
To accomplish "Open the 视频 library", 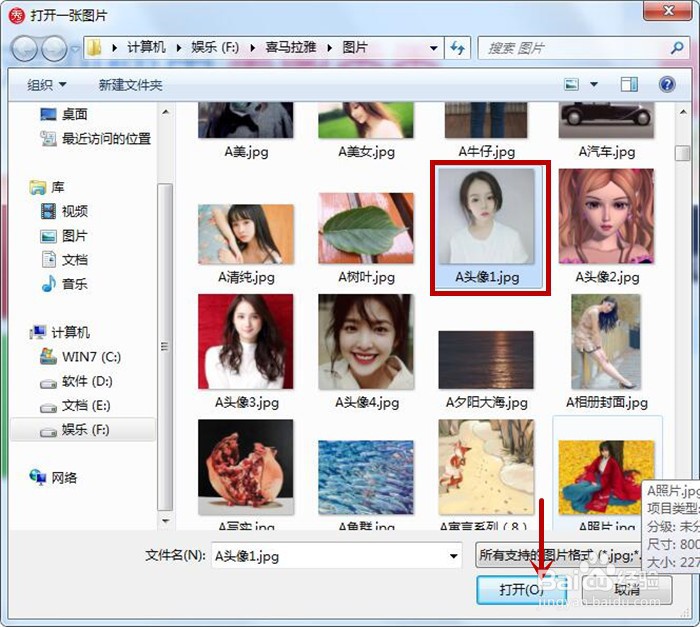I will coord(64,211).
